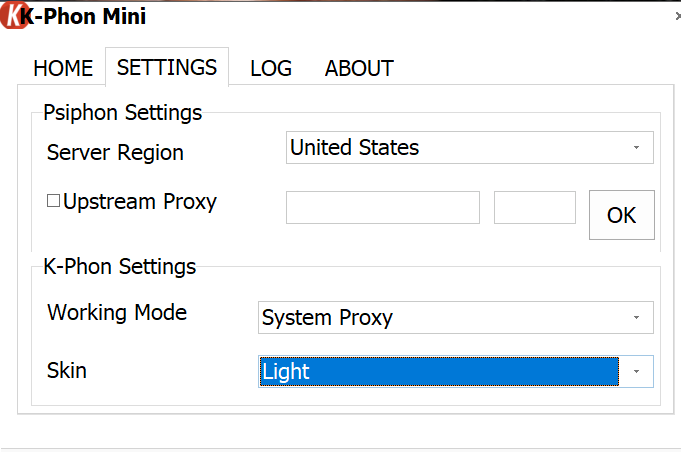681x452 pixels.
Task: Switch to the HOME tab
Action: [63, 69]
